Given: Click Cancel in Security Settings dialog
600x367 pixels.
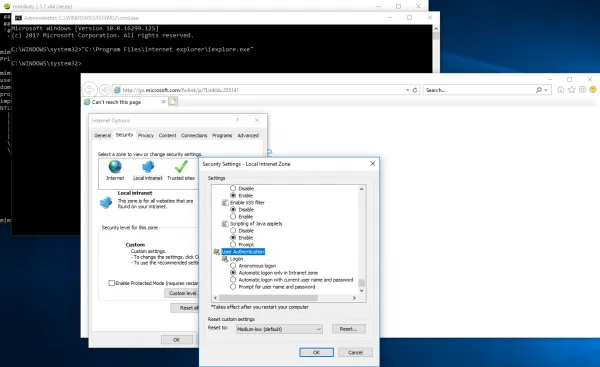Looking at the screenshot, I should click(355, 352).
